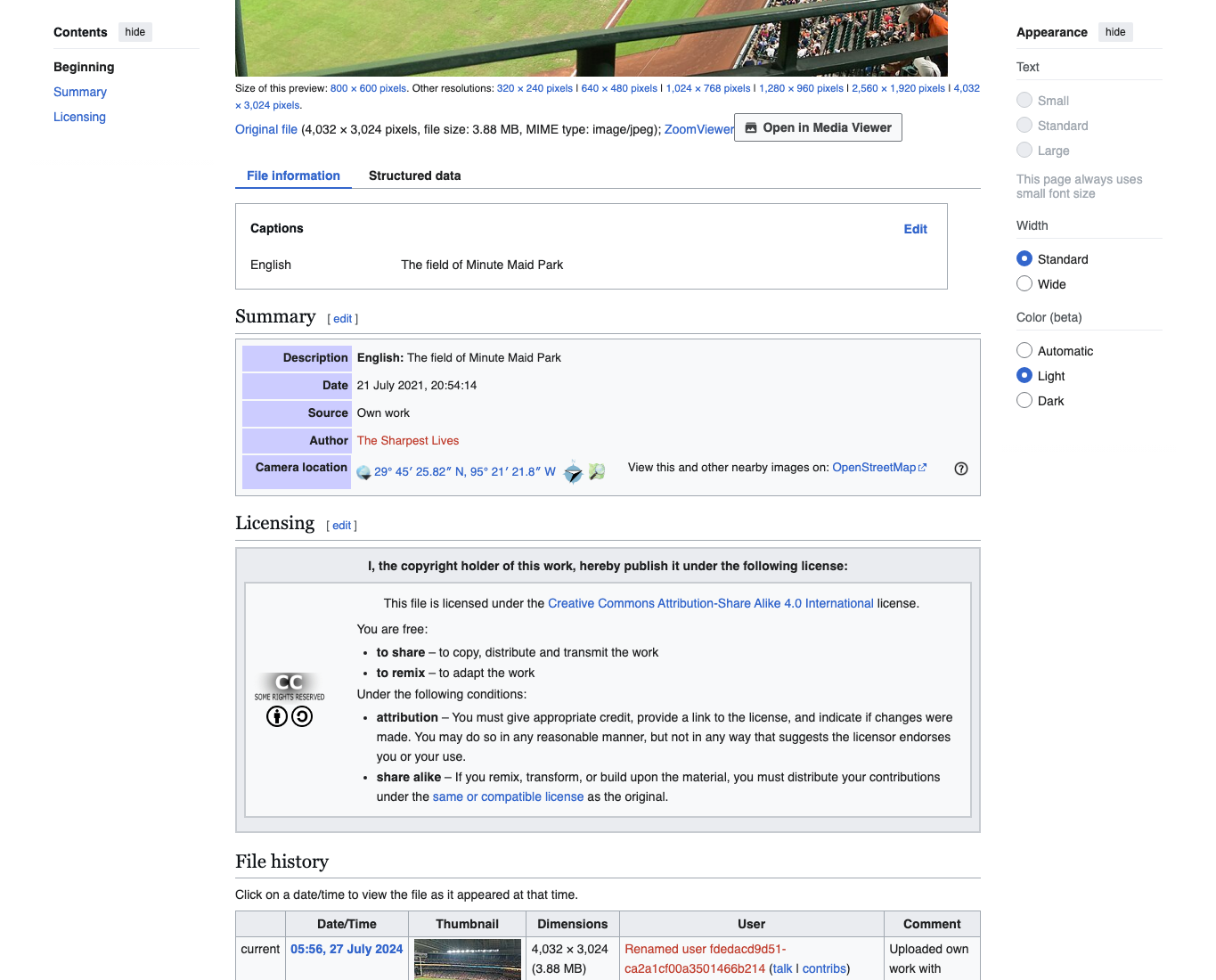
Task: Select the File information tab
Action: (293, 176)
